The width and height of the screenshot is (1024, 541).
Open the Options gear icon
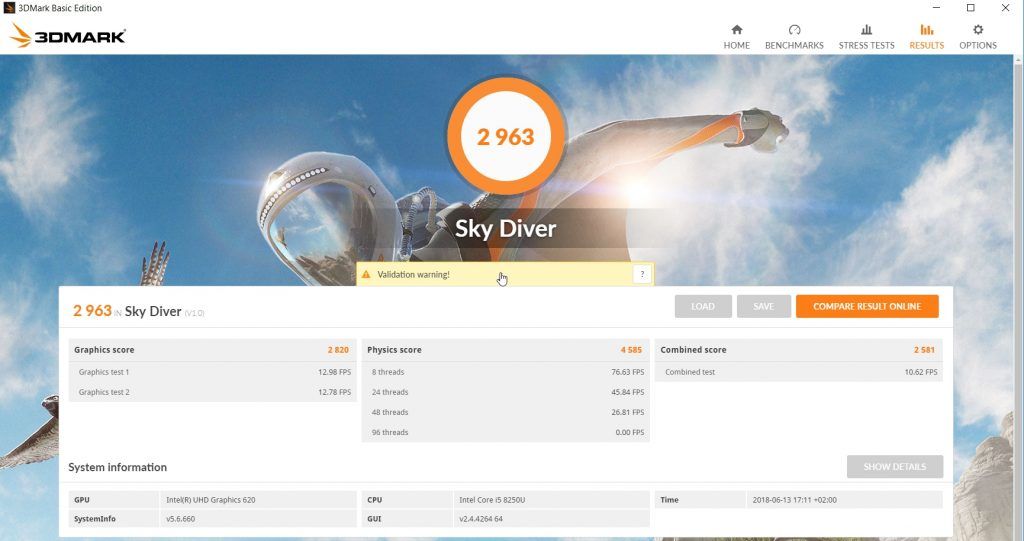[978, 29]
